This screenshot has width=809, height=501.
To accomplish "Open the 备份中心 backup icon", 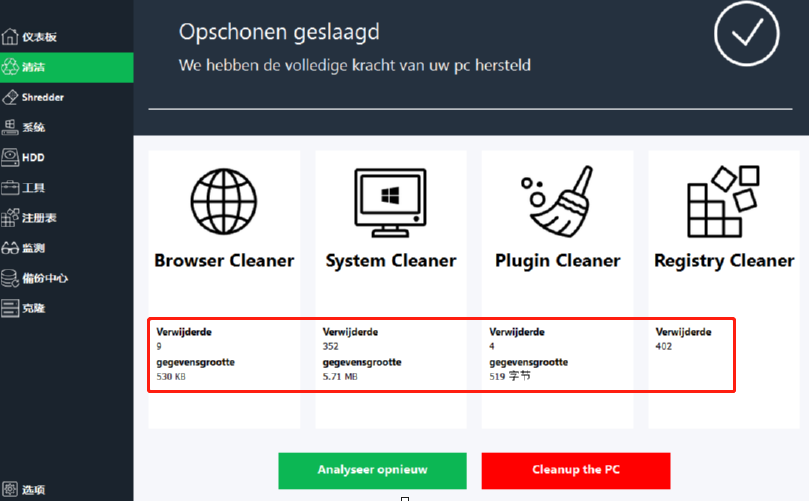I will [10, 278].
